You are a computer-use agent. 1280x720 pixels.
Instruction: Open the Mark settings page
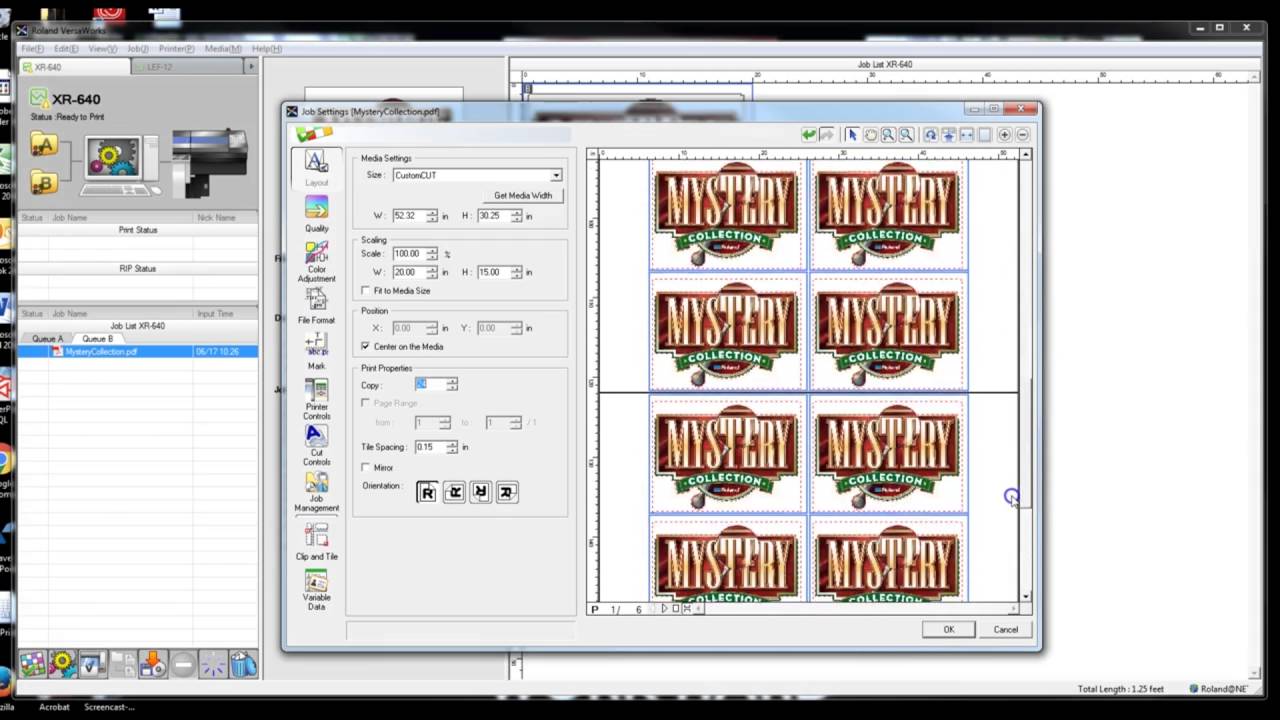[x=316, y=351]
